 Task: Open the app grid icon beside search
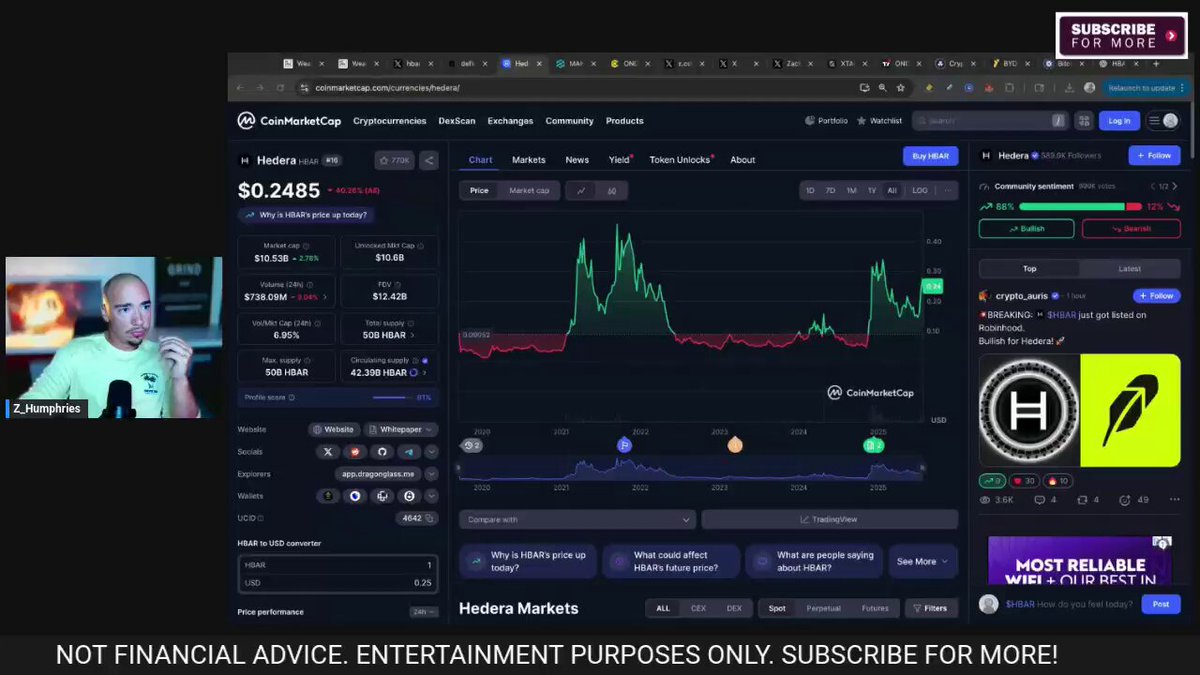(1084, 121)
